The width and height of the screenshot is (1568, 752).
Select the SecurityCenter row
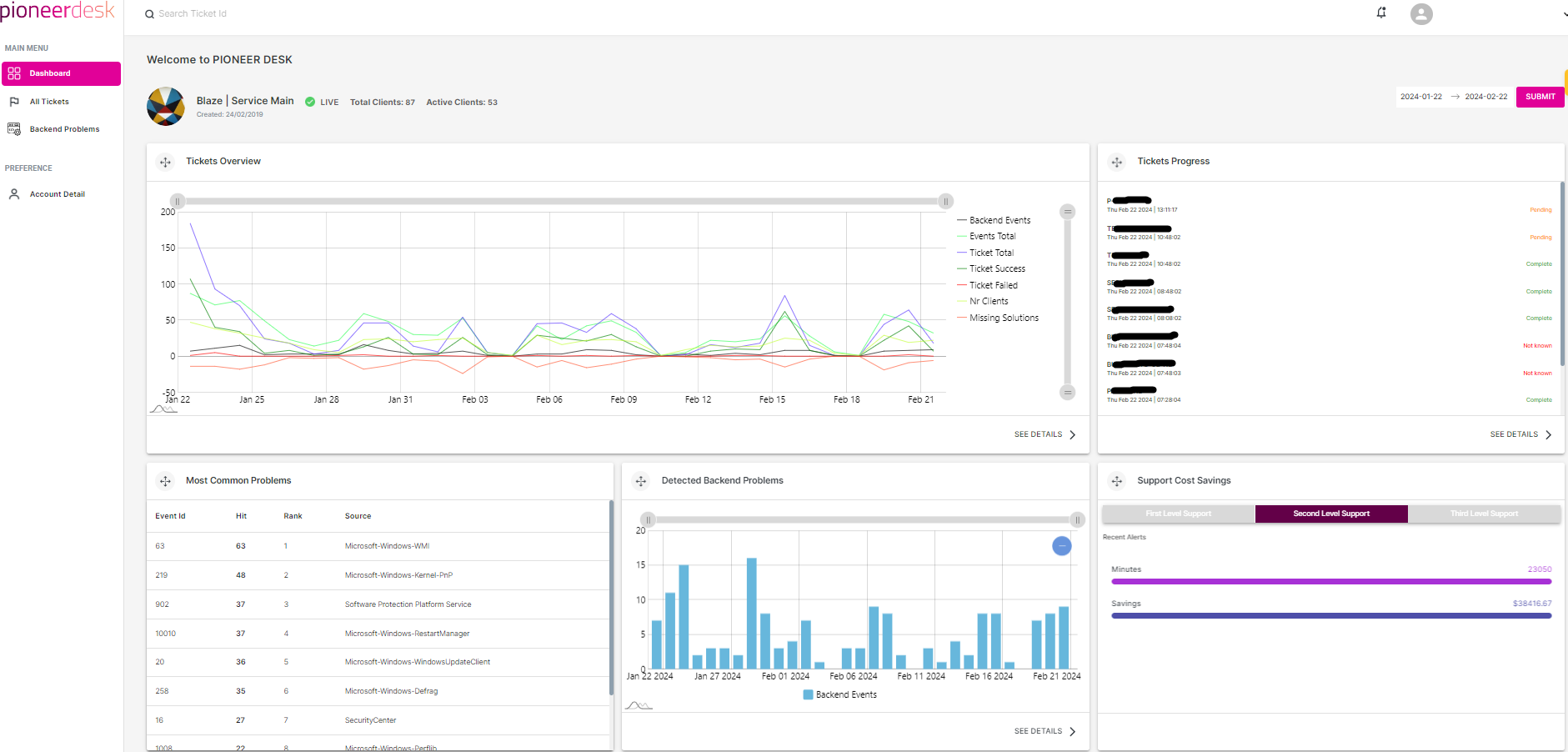(378, 720)
